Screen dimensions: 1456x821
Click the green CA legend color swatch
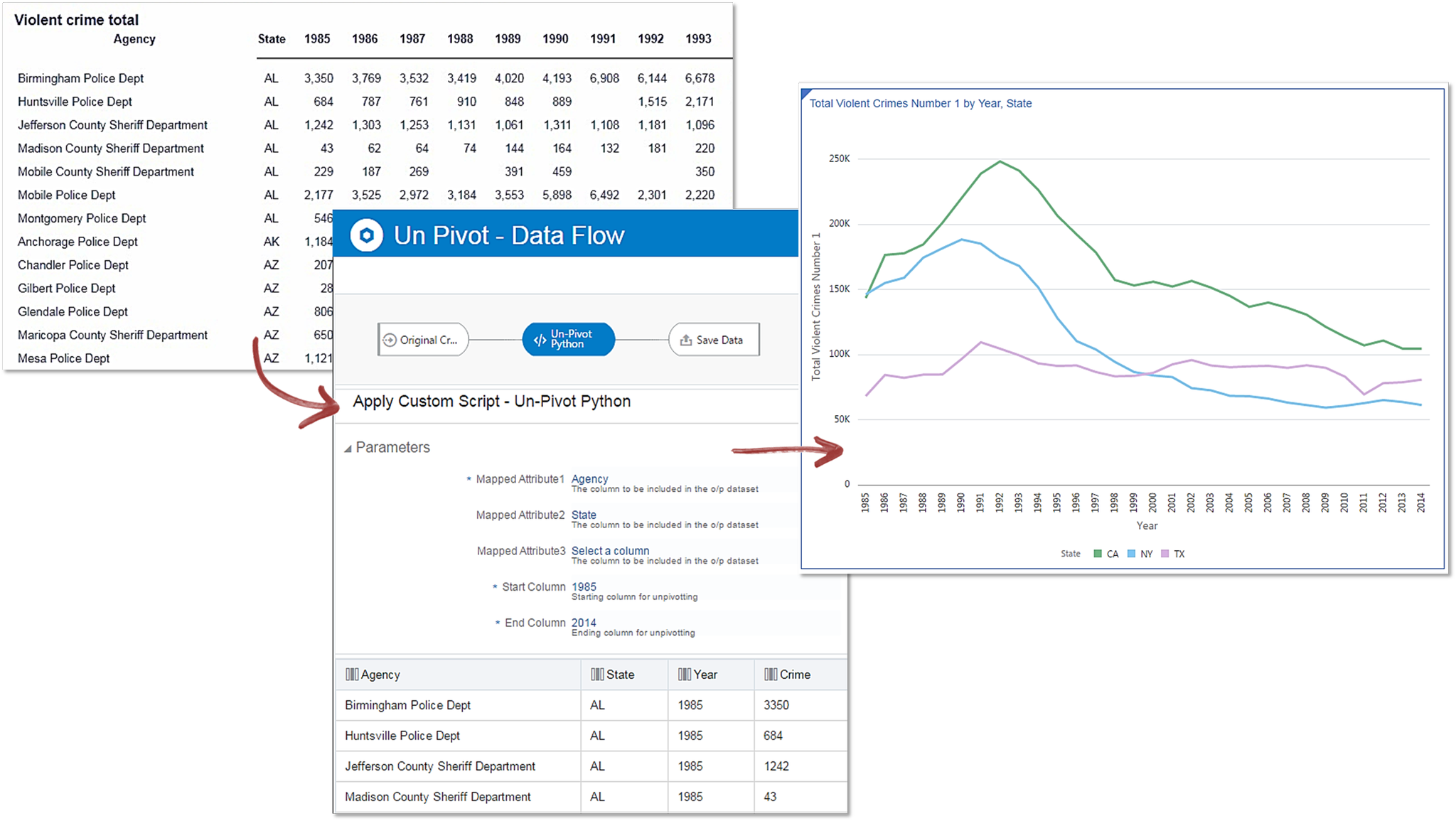pos(1097,553)
